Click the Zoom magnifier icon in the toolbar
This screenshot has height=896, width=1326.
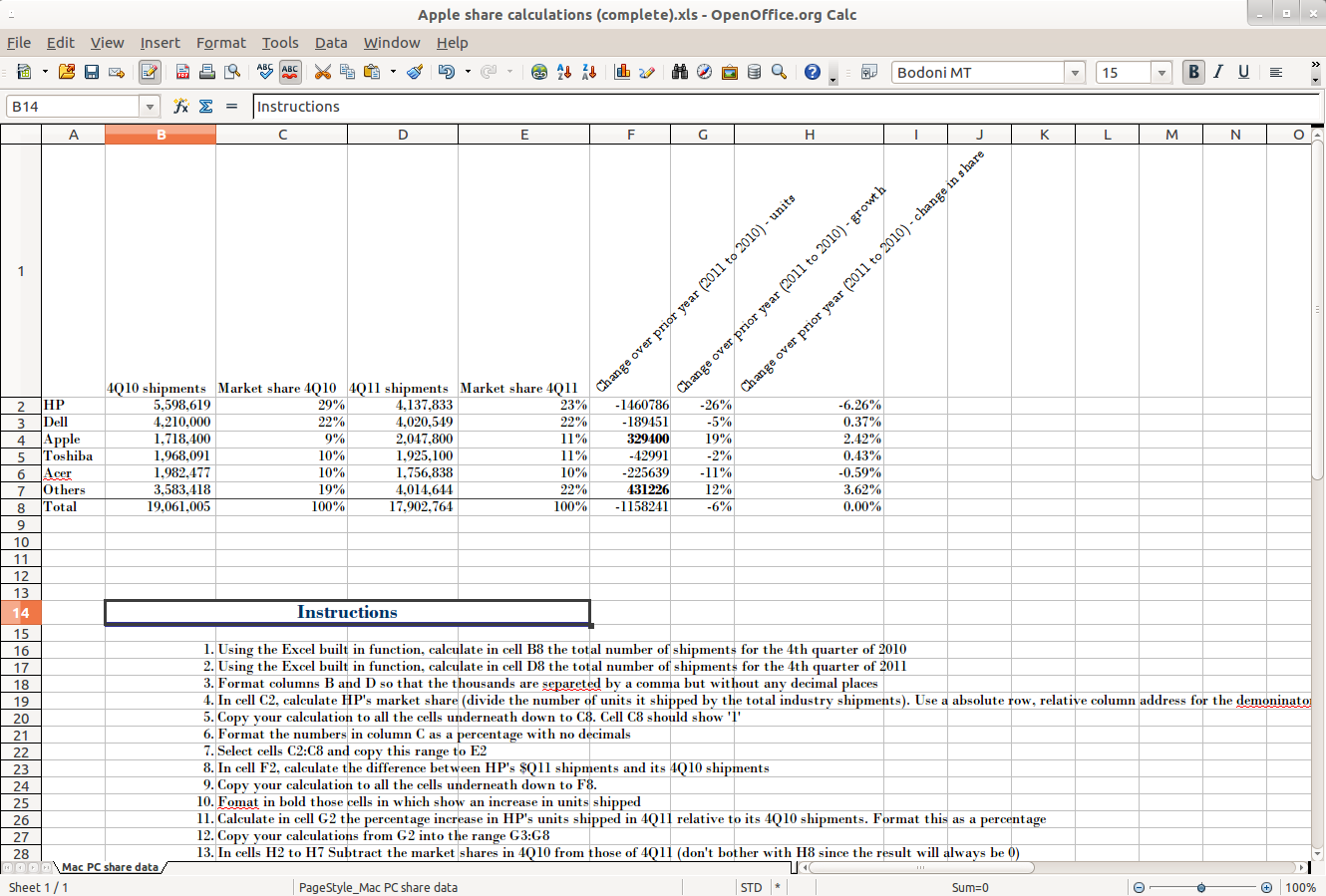point(779,72)
